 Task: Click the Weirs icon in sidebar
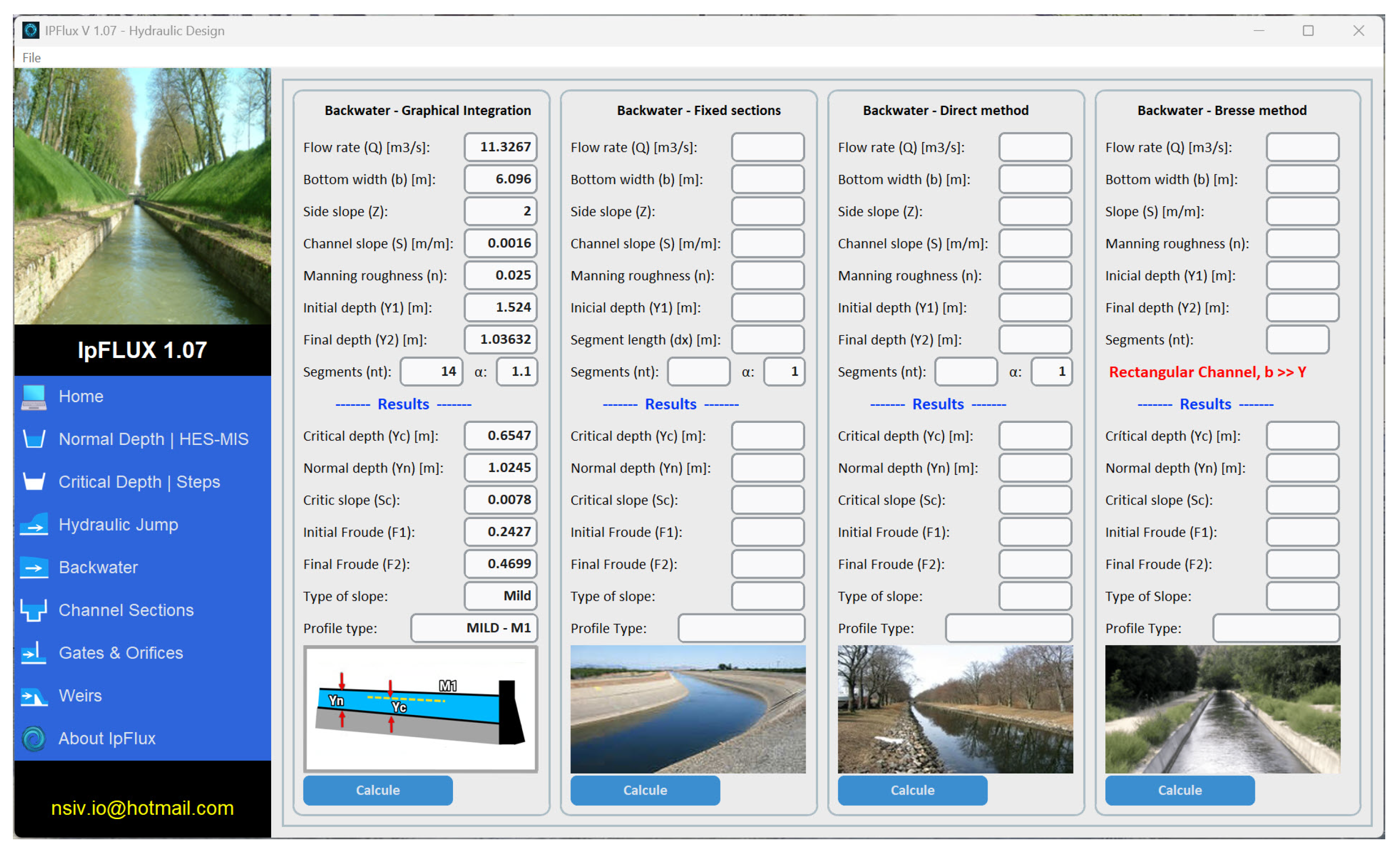click(34, 696)
